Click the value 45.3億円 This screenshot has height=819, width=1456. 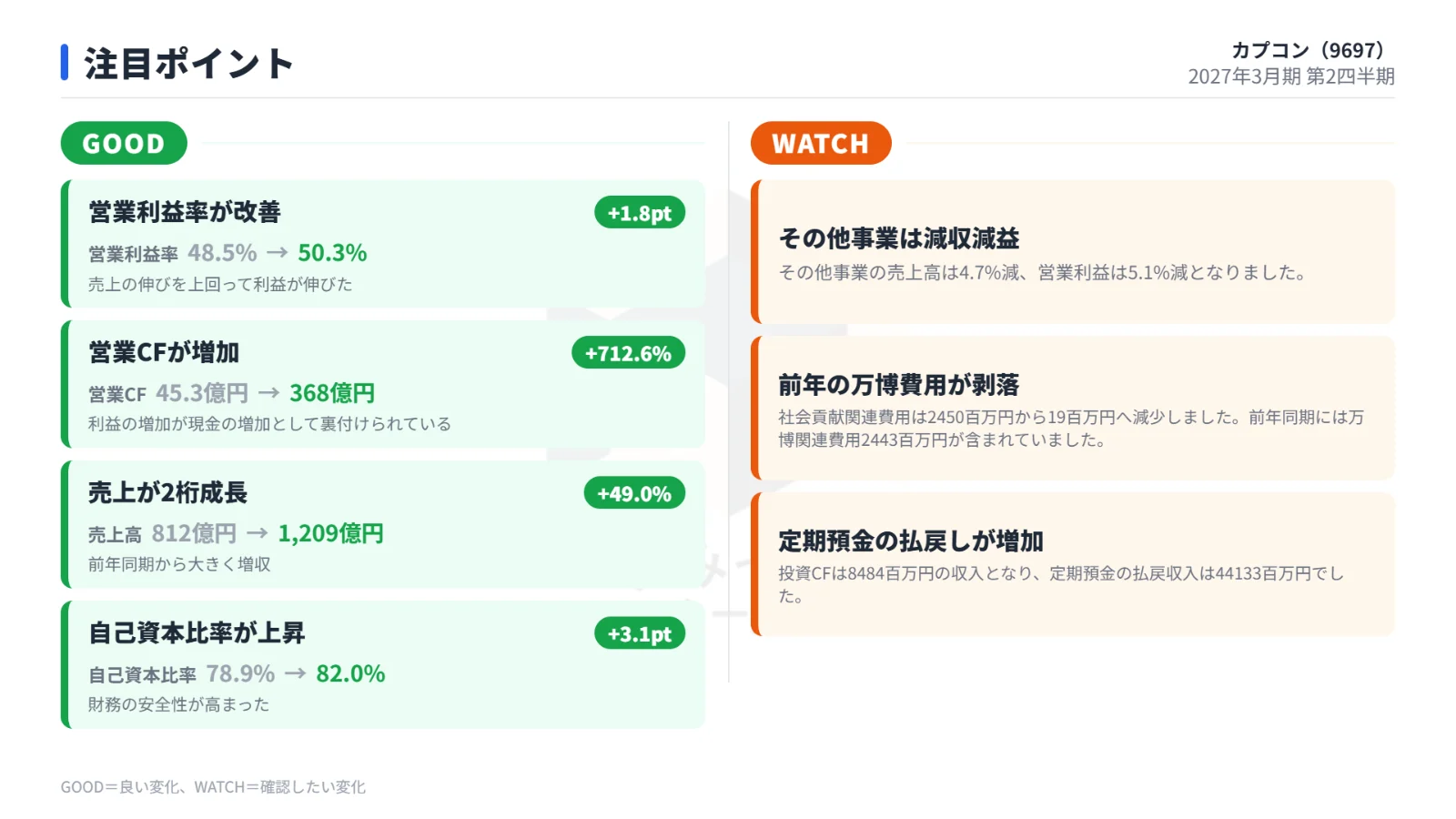tap(202, 393)
